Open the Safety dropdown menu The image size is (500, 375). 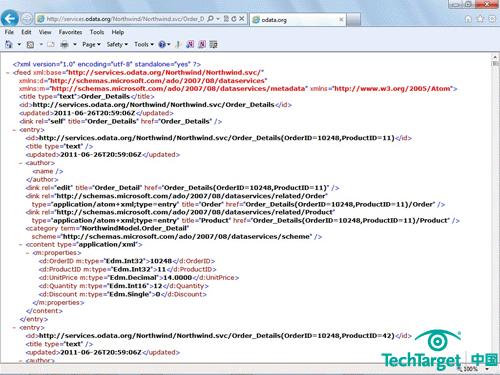pos(117,44)
